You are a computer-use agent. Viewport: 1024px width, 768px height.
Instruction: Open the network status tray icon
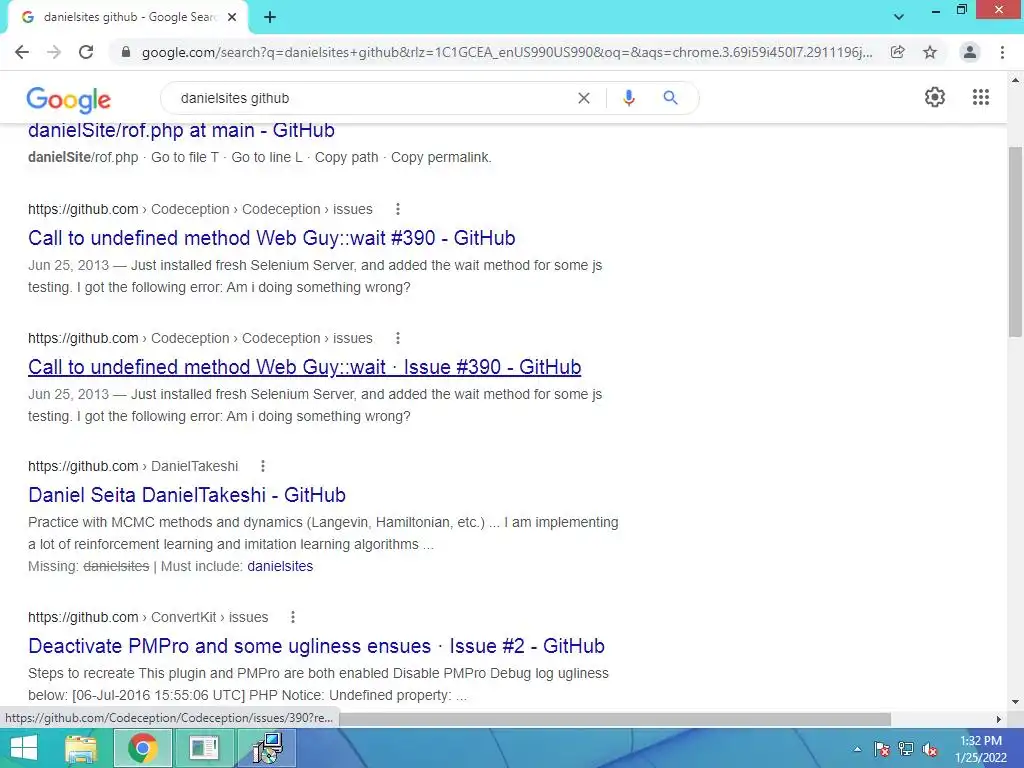coord(906,749)
